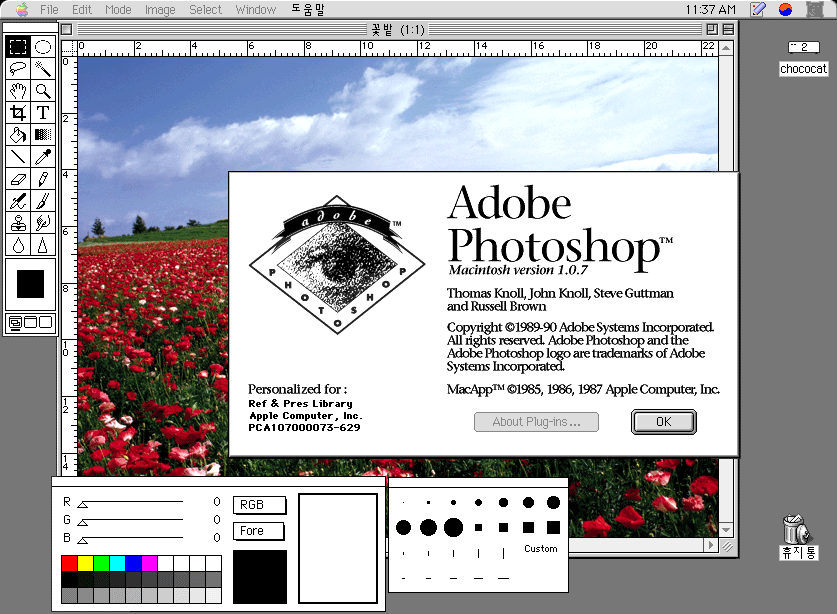Open the Trash icon on the desktop
Screen dimensions: 837x614
point(797,537)
